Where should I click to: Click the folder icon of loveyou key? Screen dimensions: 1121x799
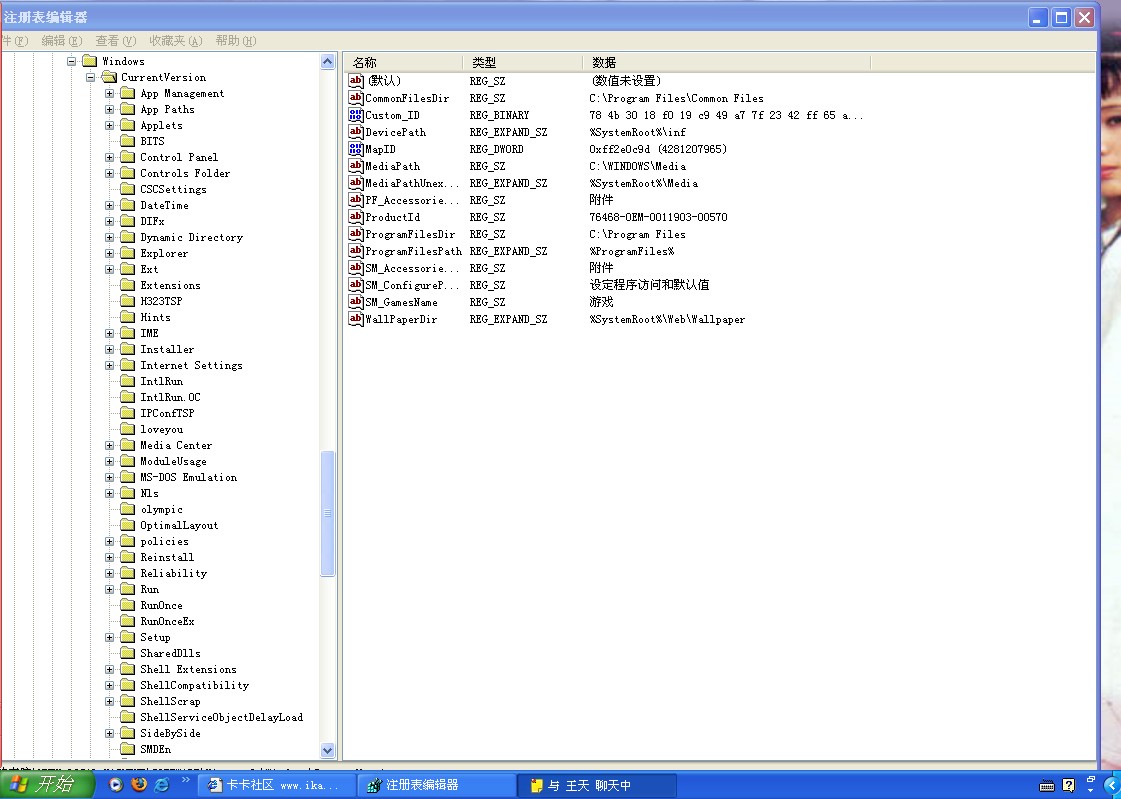tap(127, 429)
